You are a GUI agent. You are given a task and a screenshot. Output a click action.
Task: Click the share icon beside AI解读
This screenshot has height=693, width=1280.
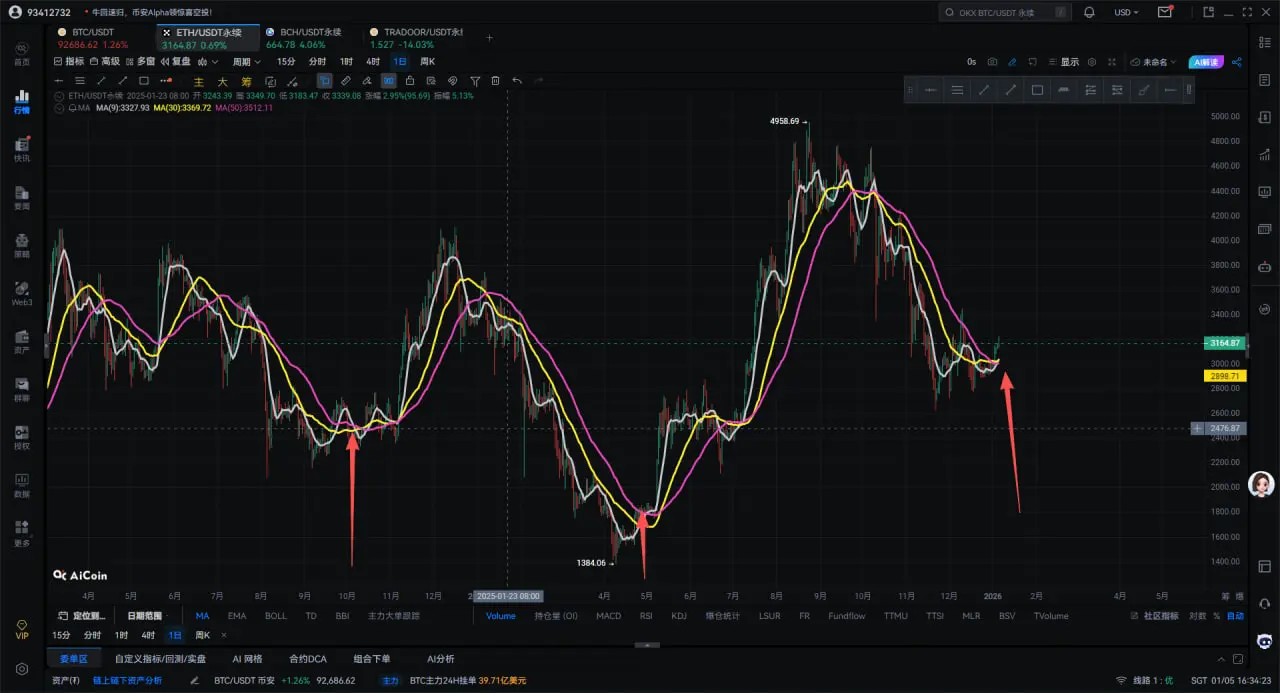[x=1237, y=62]
